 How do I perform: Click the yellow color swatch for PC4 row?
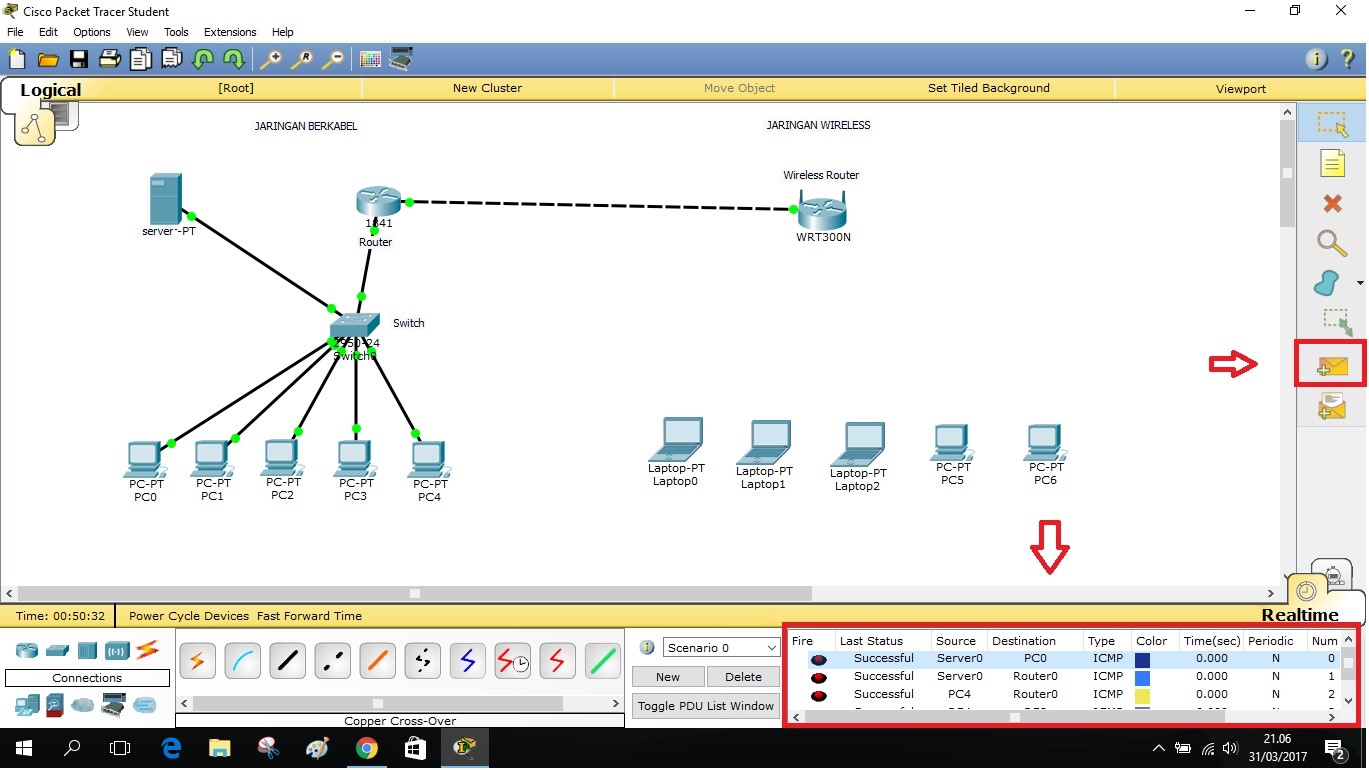(1142, 695)
